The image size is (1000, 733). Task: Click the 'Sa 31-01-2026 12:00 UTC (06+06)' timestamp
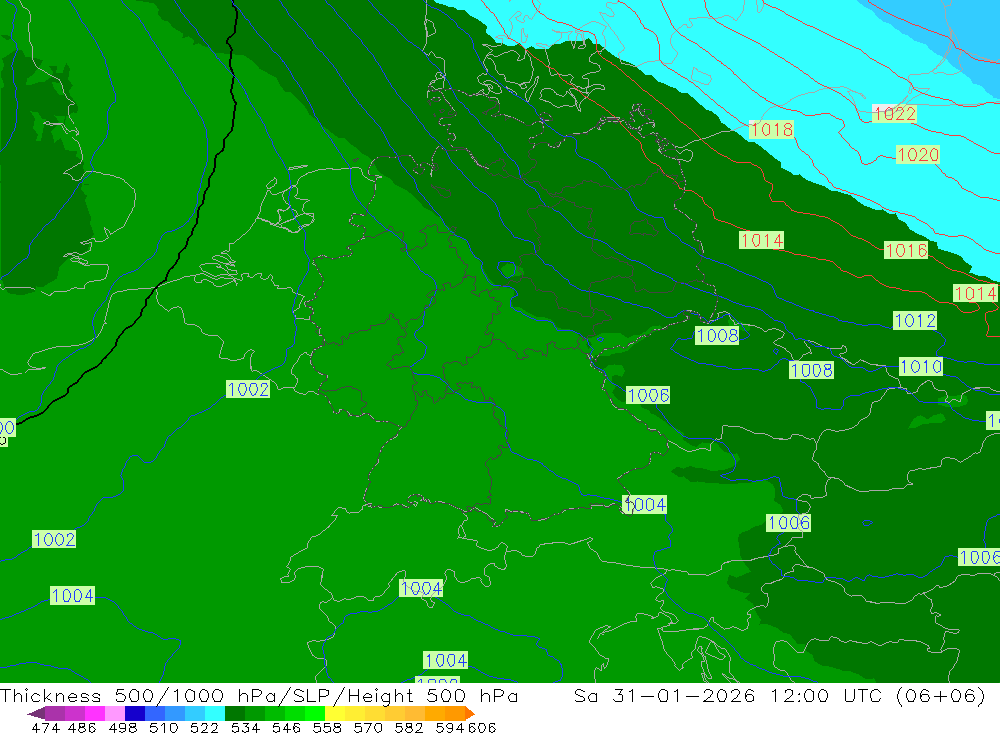(779, 695)
